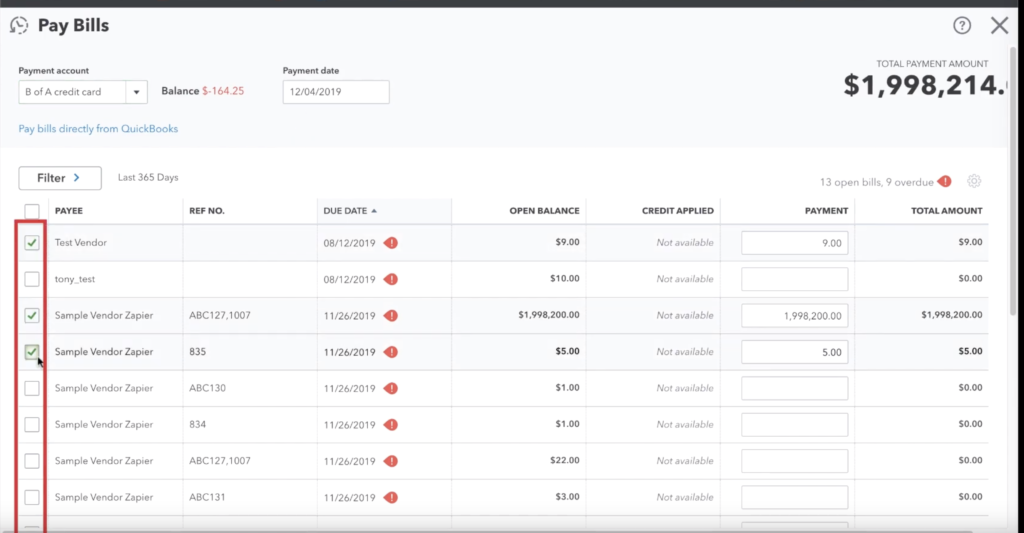Sort by the DUE DATE column

click(350, 211)
